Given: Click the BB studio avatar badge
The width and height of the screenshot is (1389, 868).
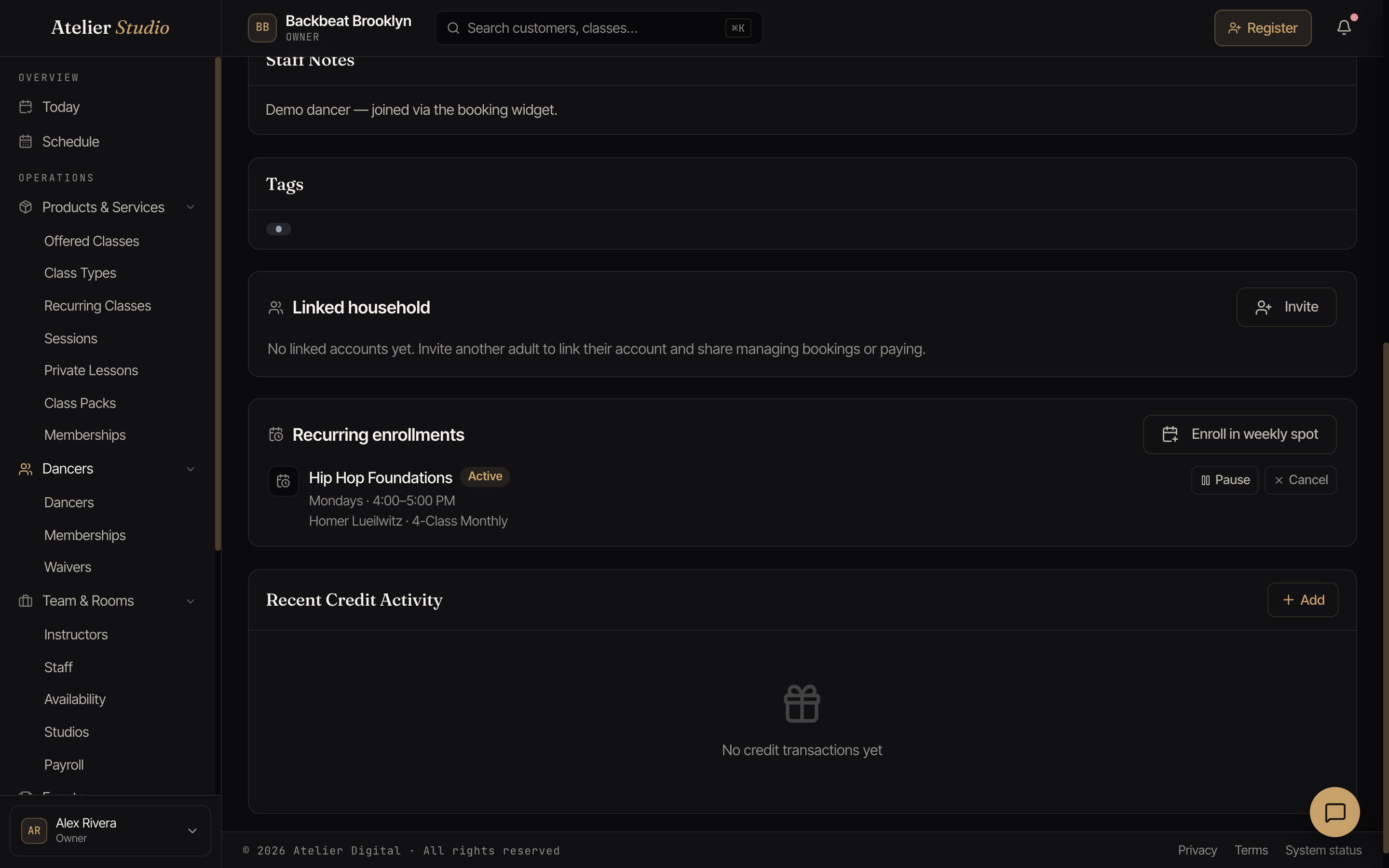Looking at the screenshot, I should click(262, 27).
